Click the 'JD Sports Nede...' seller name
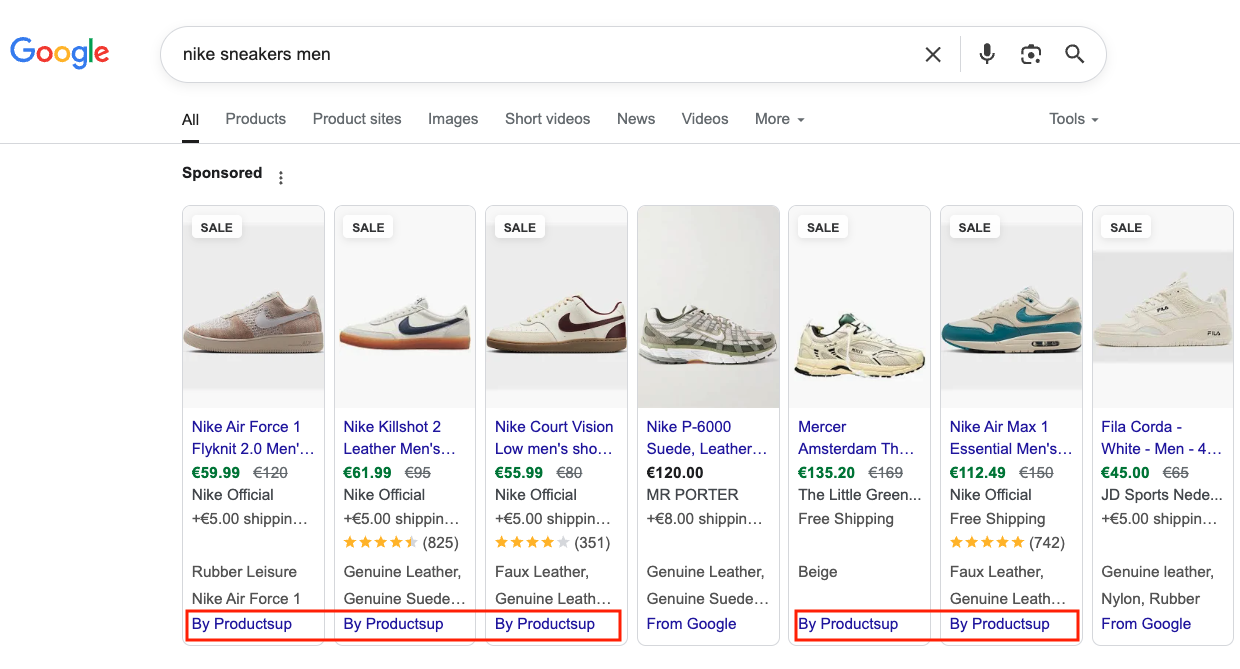Viewport: 1240px width, 669px height. (1162, 495)
